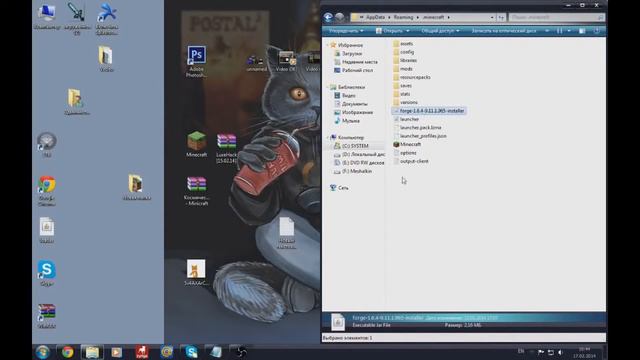640x360 pixels.
Task: Click the Explorer search field
Action: (x=556, y=17)
